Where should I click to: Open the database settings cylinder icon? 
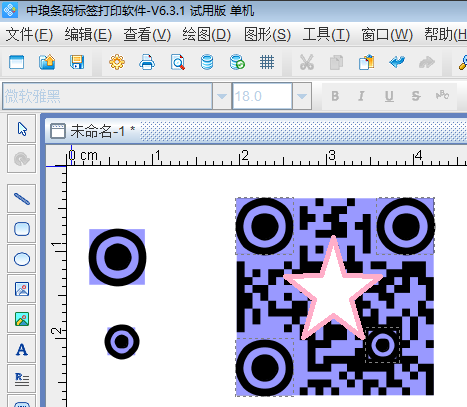point(207,62)
